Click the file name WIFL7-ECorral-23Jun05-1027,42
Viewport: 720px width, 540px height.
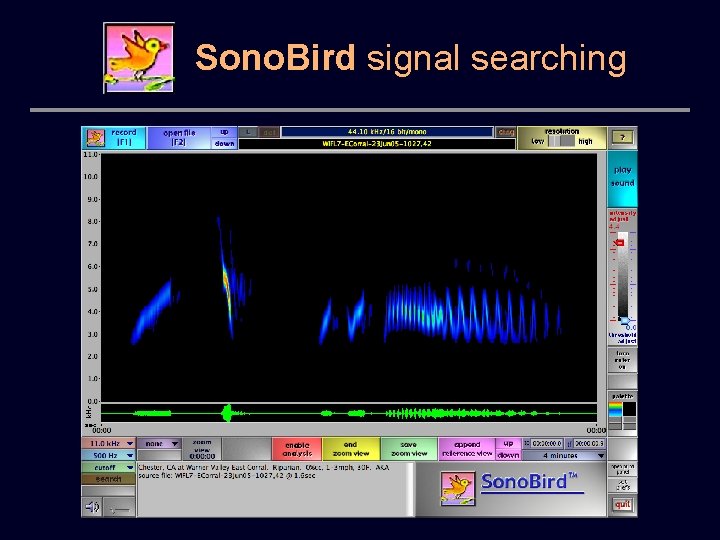click(x=377, y=144)
